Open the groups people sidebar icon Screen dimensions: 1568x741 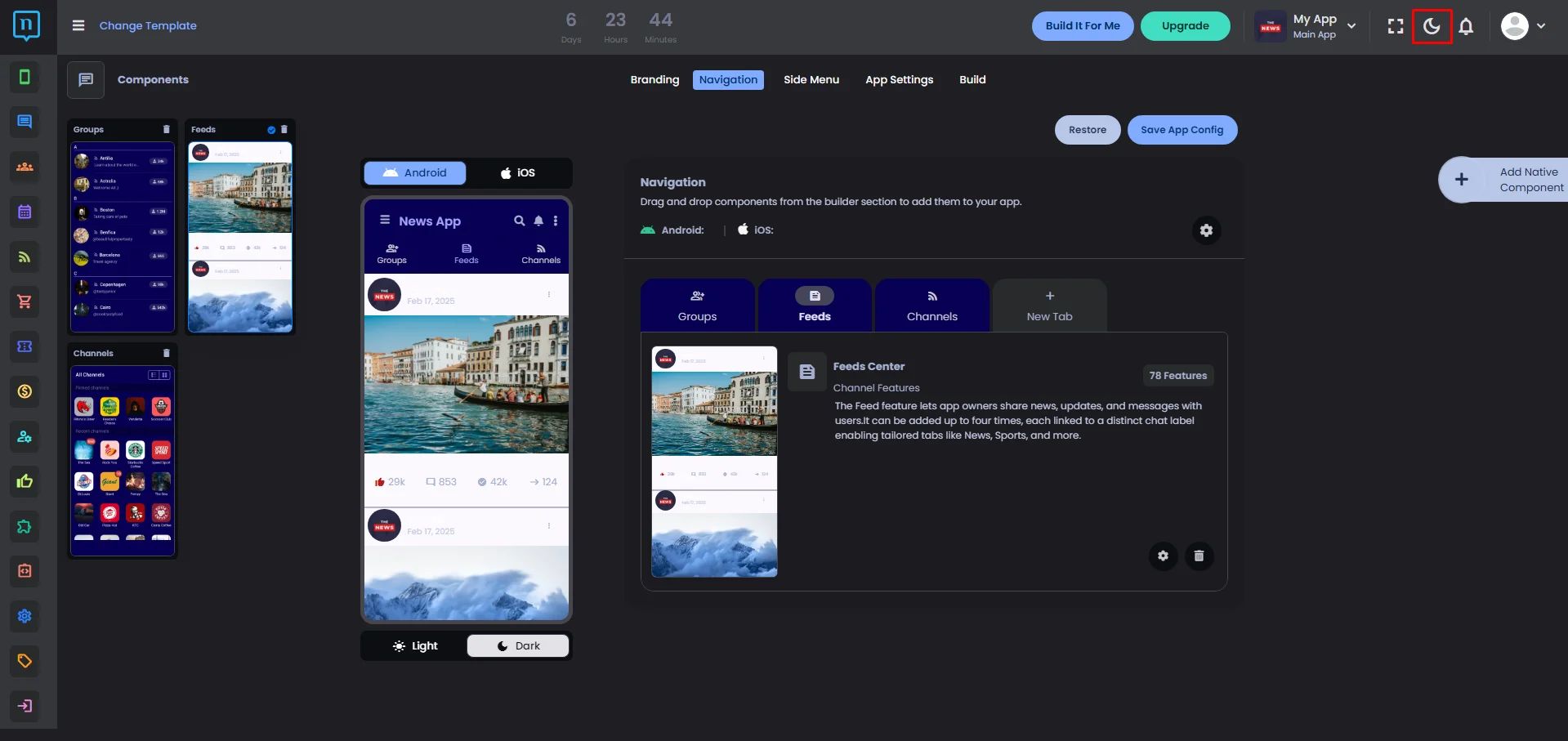click(x=25, y=167)
